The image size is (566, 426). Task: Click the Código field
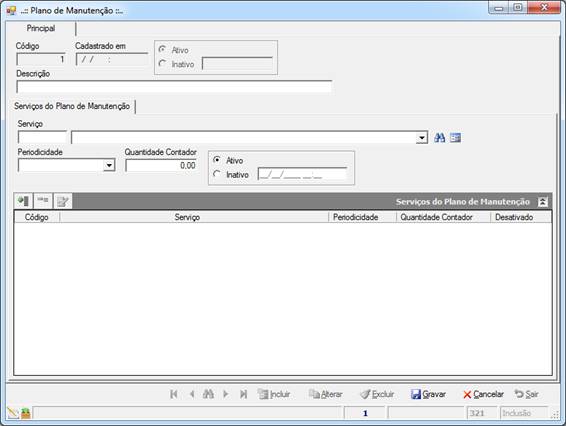tap(41, 59)
